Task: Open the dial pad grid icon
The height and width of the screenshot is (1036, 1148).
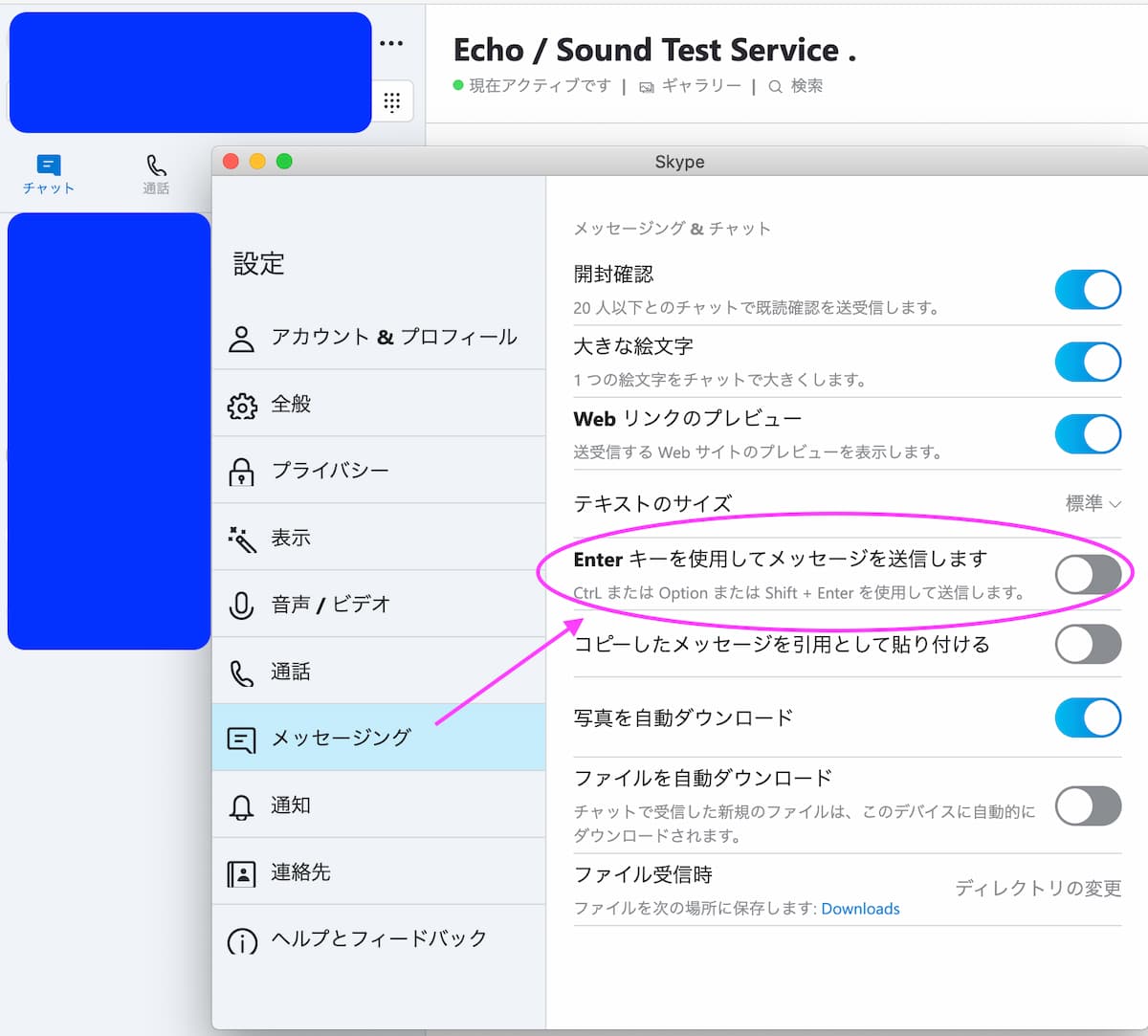Action: click(392, 101)
